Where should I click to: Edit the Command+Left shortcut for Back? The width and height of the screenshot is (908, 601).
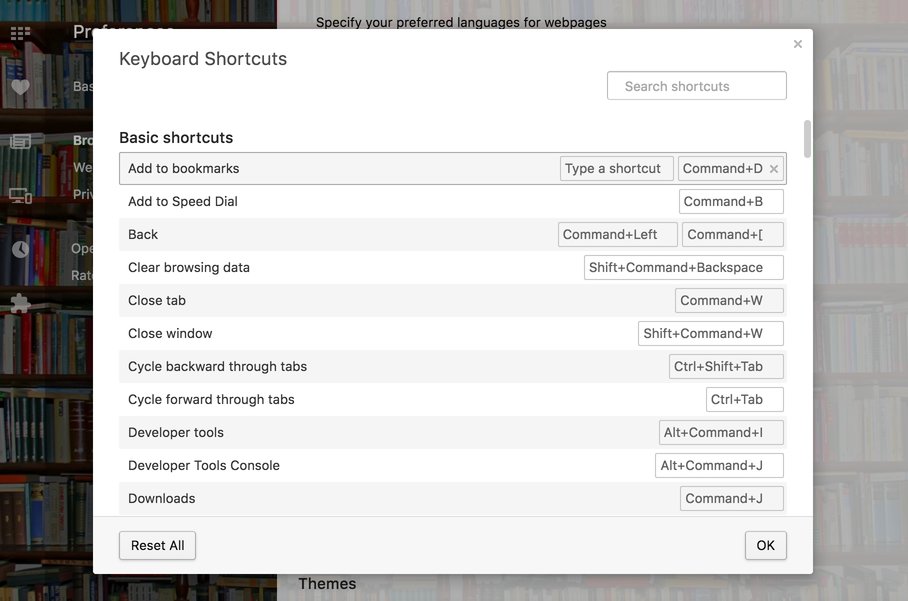click(x=617, y=233)
